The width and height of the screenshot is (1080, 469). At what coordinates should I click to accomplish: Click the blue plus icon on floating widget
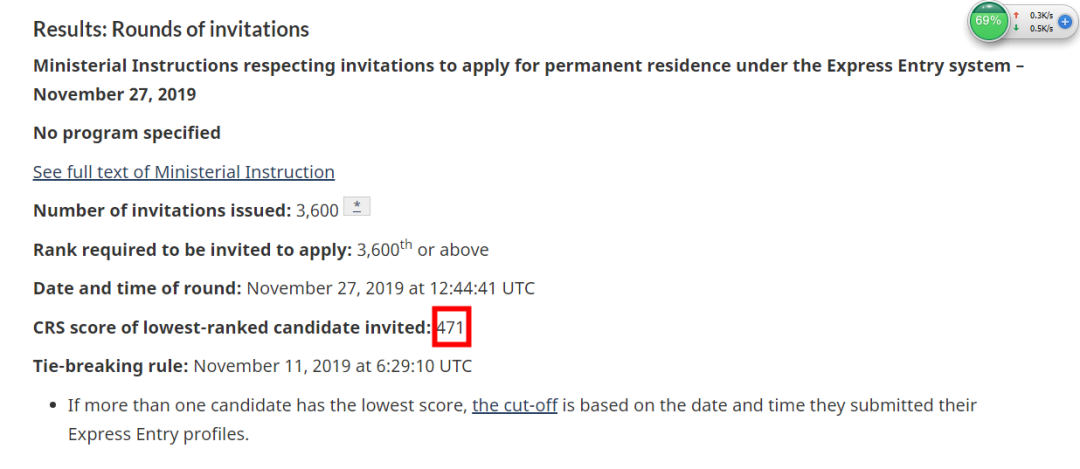click(x=1065, y=21)
